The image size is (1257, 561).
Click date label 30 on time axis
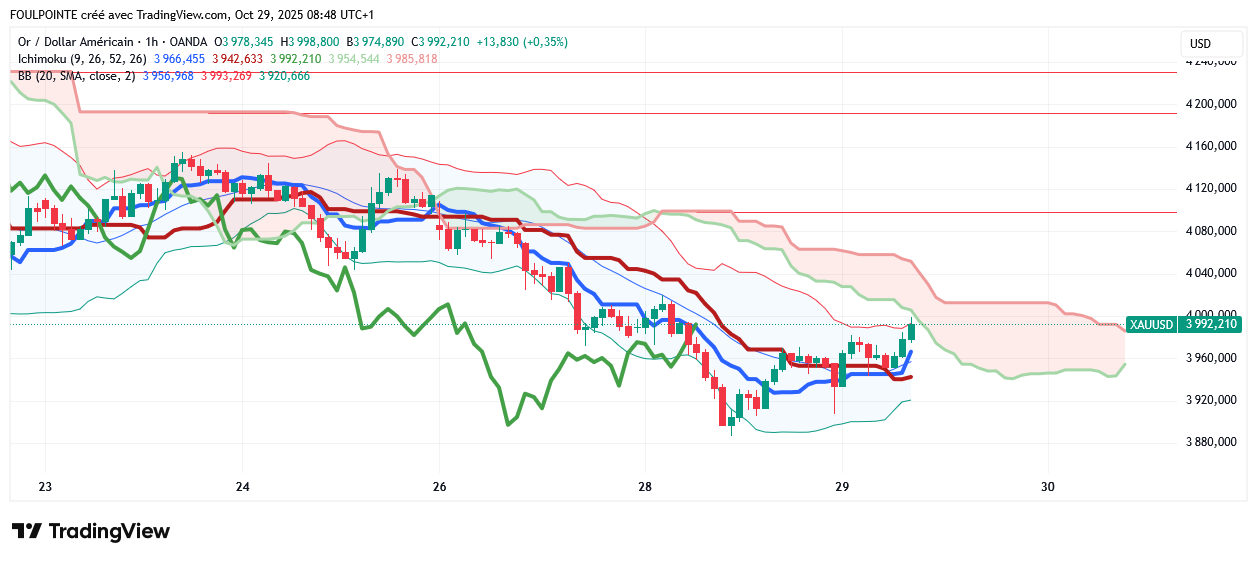(1048, 487)
